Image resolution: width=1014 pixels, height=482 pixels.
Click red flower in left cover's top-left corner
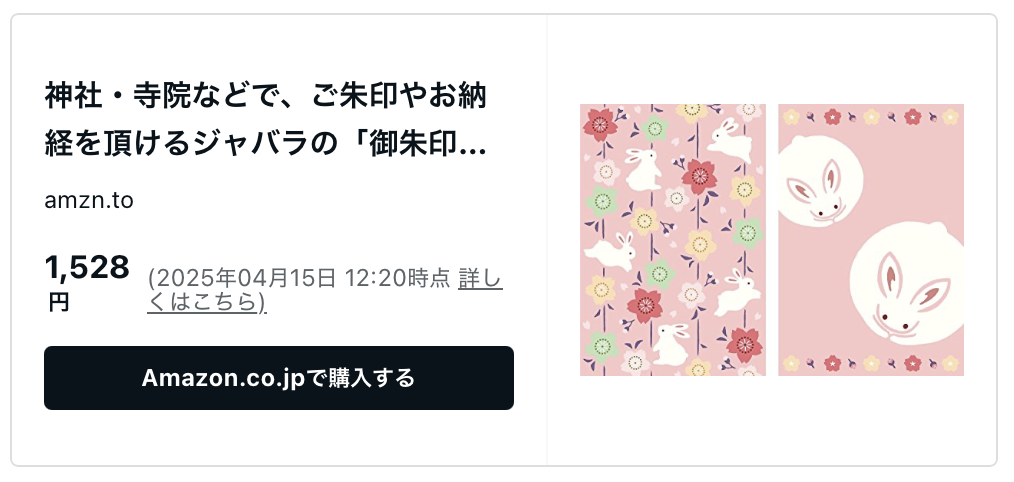tap(599, 124)
